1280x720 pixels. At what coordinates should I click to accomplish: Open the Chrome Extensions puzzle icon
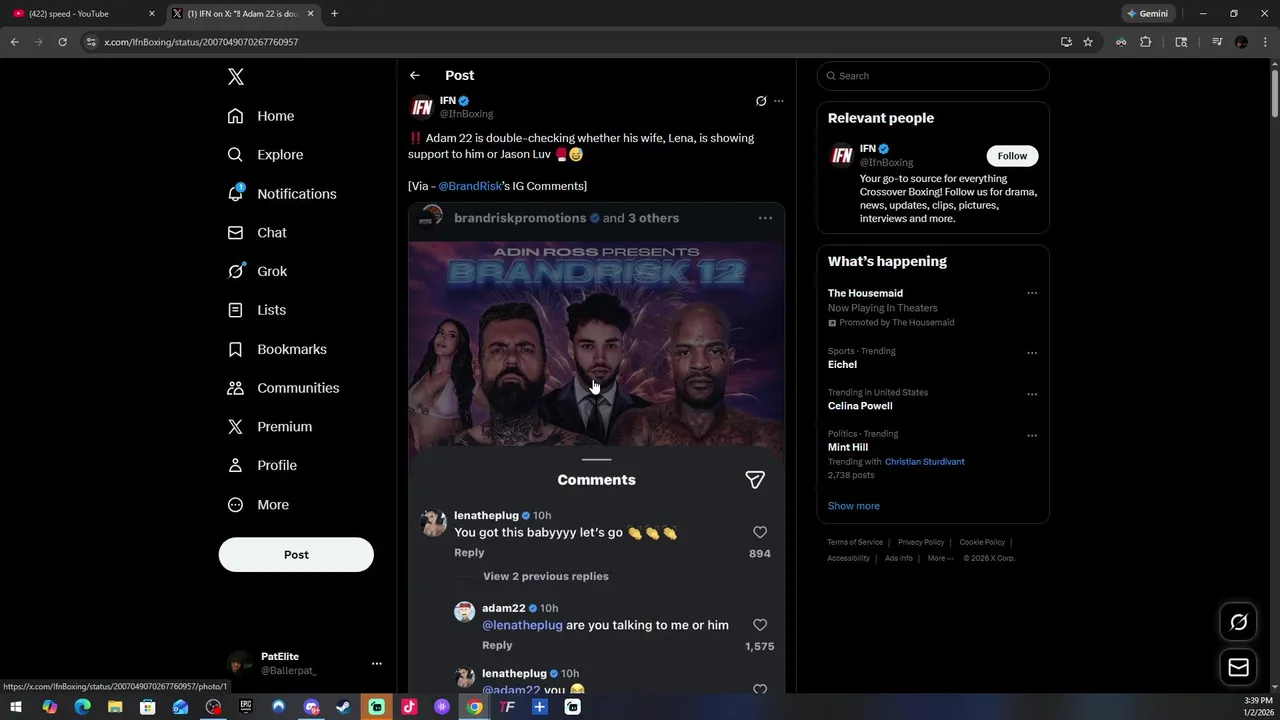tap(1146, 42)
